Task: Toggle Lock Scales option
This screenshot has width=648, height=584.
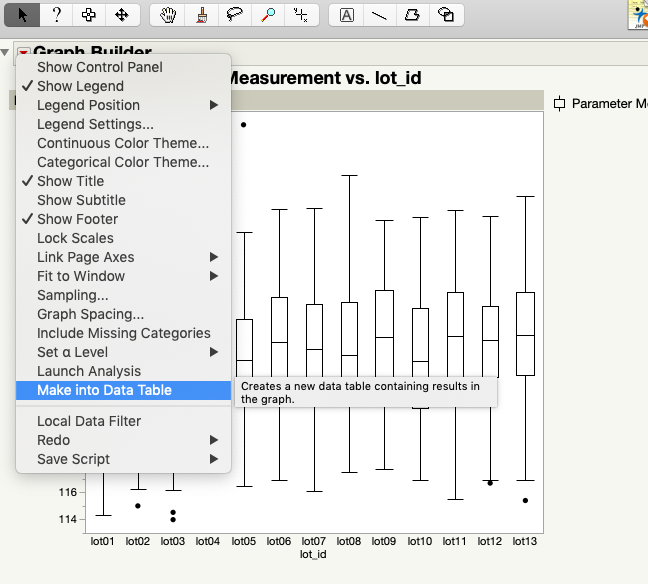Action: pyautogui.click(x=123, y=238)
